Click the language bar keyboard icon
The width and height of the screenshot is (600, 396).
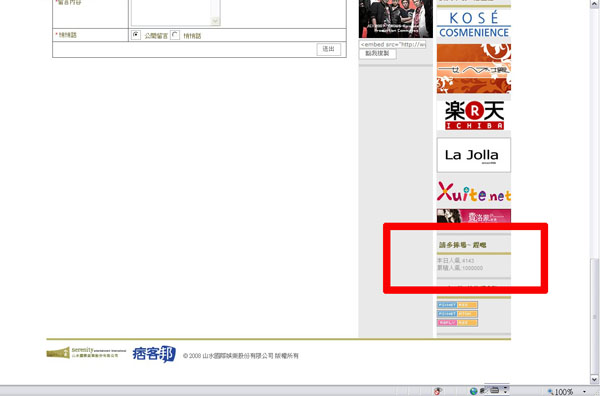[495, 390]
